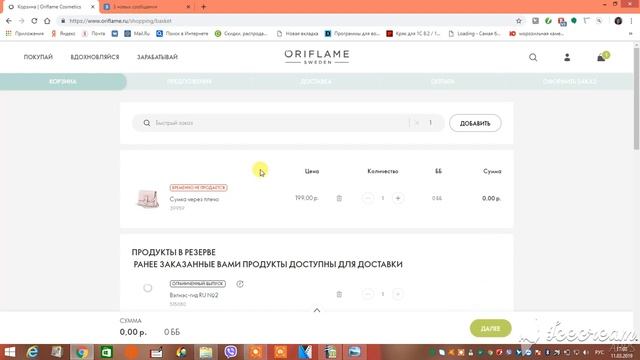Click the browser home icon
The height and width of the screenshot is (360, 640).
[x=47, y=21]
